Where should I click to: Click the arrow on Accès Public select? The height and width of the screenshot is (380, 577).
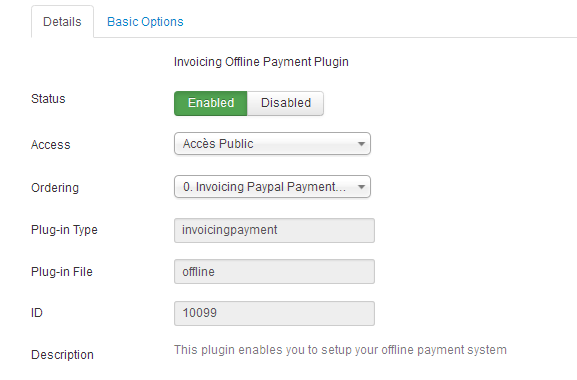[361, 144]
